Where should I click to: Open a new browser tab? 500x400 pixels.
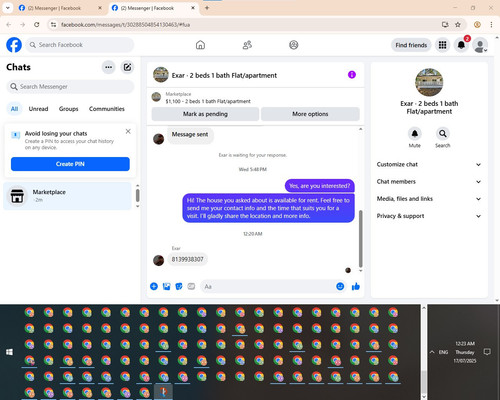click(x=207, y=8)
